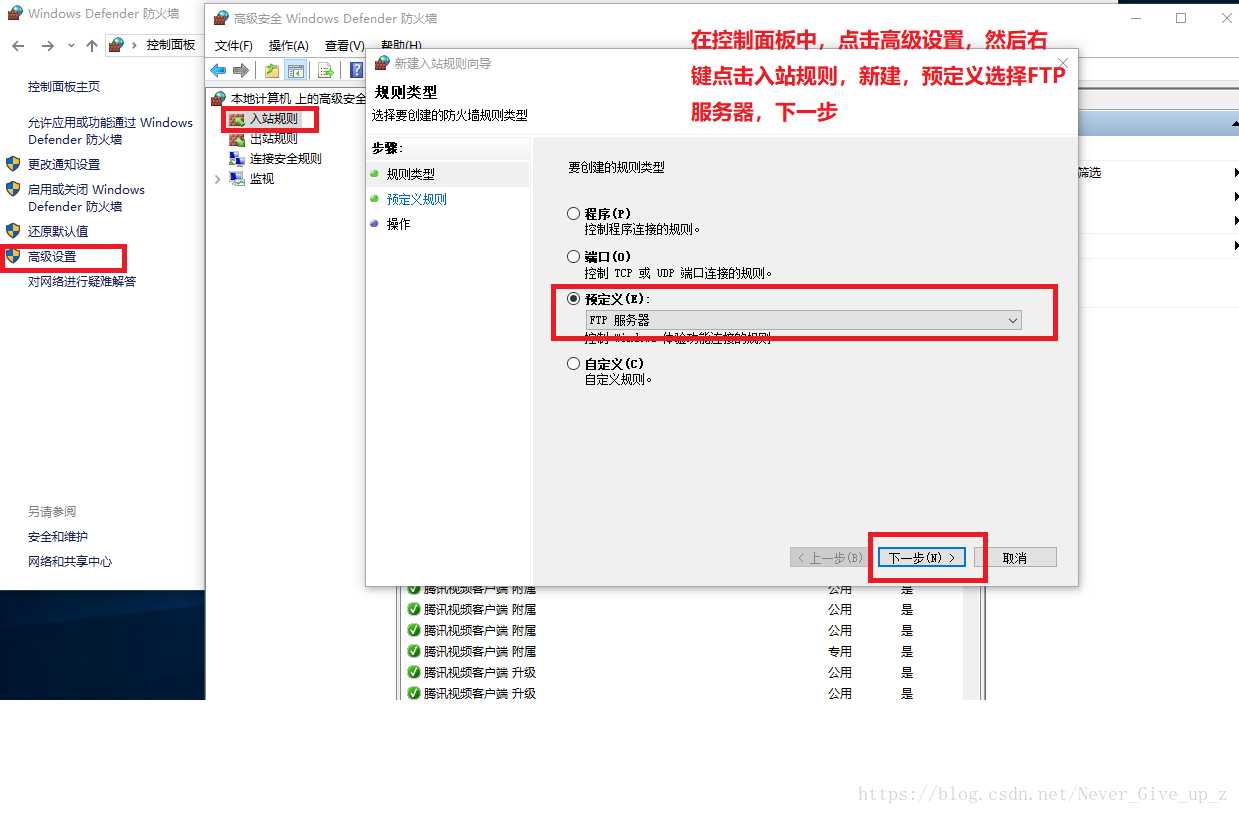
Task: Click the firewall icon in address bar
Action: 116,45
